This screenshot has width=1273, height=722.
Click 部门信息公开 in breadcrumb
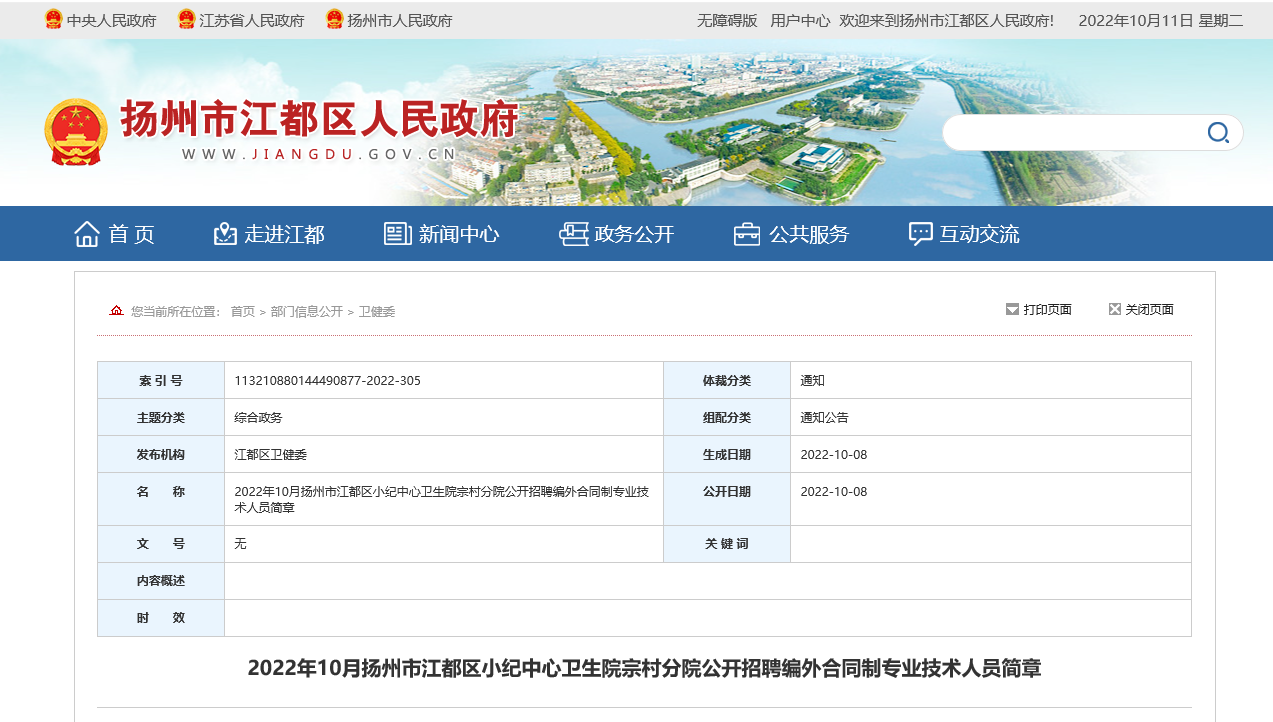click(x=306, y=312)
